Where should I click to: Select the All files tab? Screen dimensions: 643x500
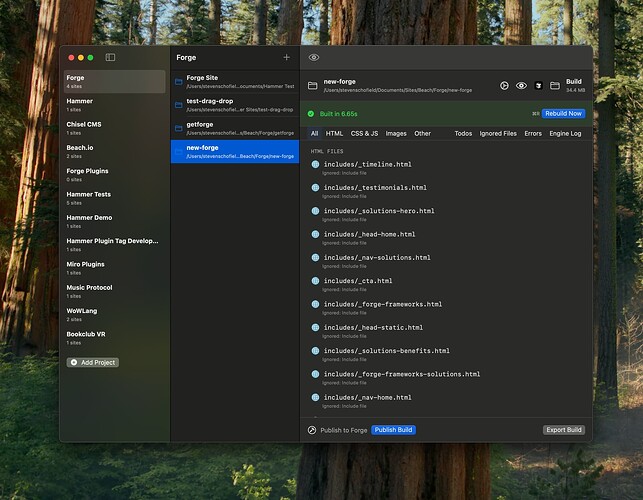coord(314,134)
